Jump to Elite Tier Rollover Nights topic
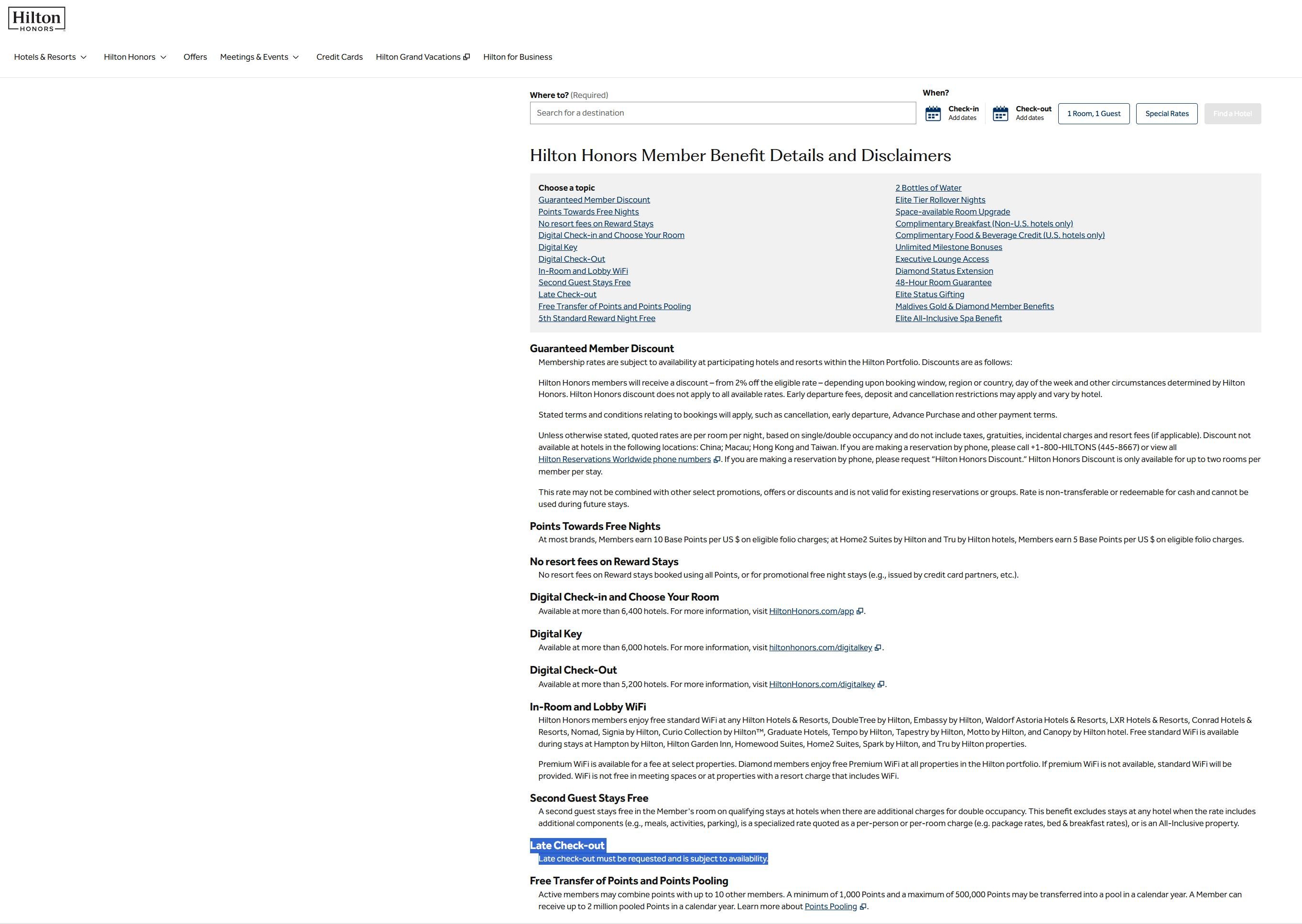The height and width of the screenshot is (924, 1302). point(940,200)
